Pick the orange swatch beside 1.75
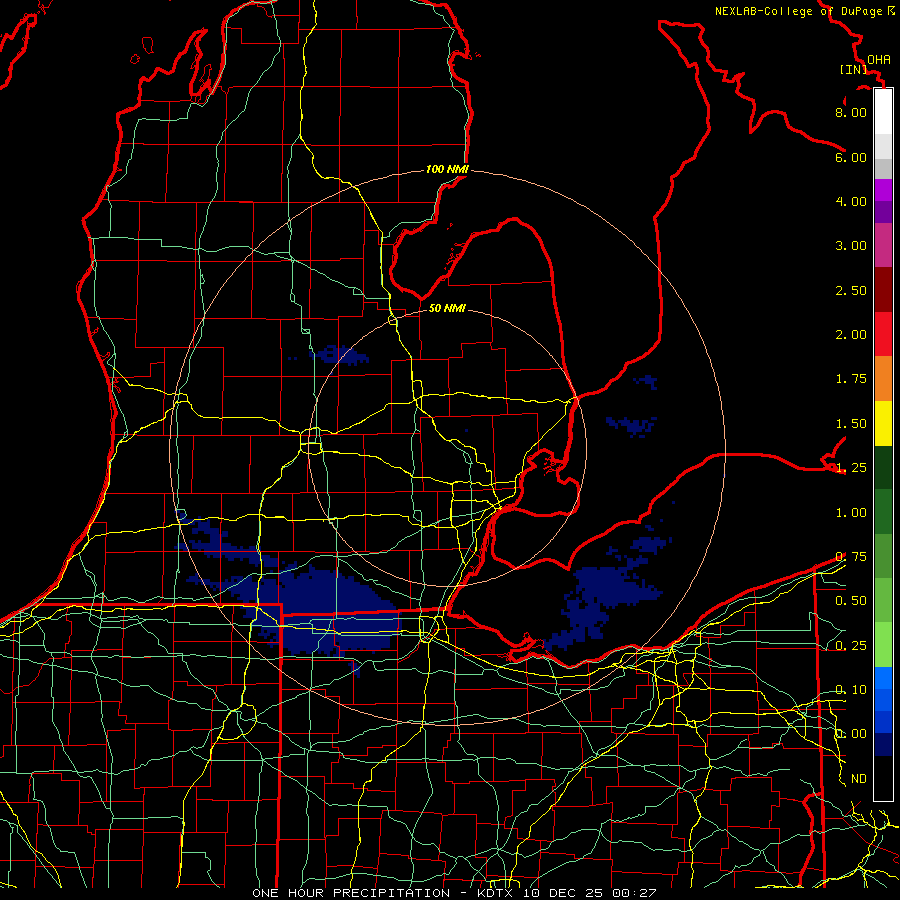Screen dimensions: 900x900 (x=883, y=379)
